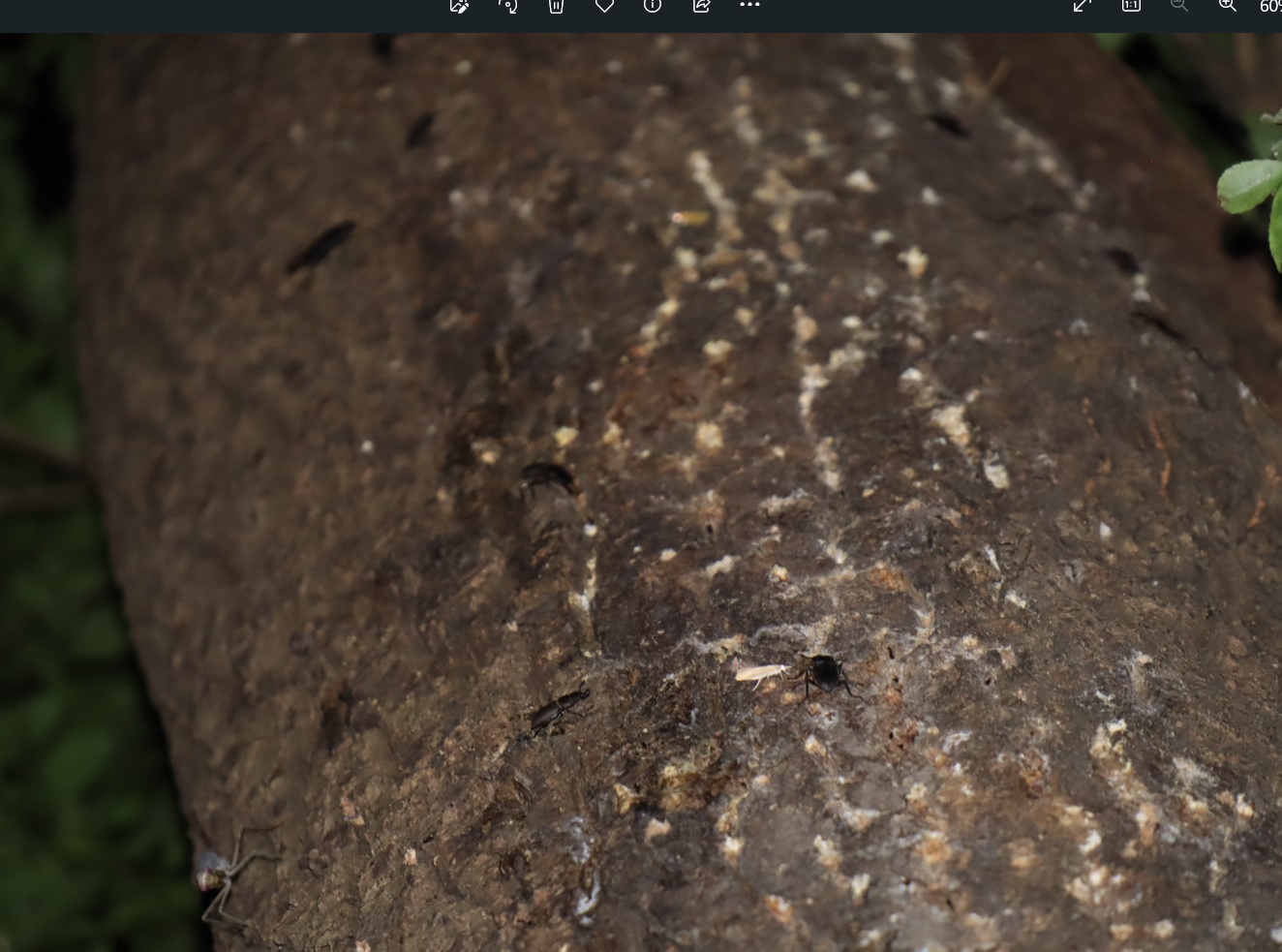Open the image editor with the Edit icon
Viewport: 1282px width, 952px height.
pyautogui.click(x=459, y=6)
